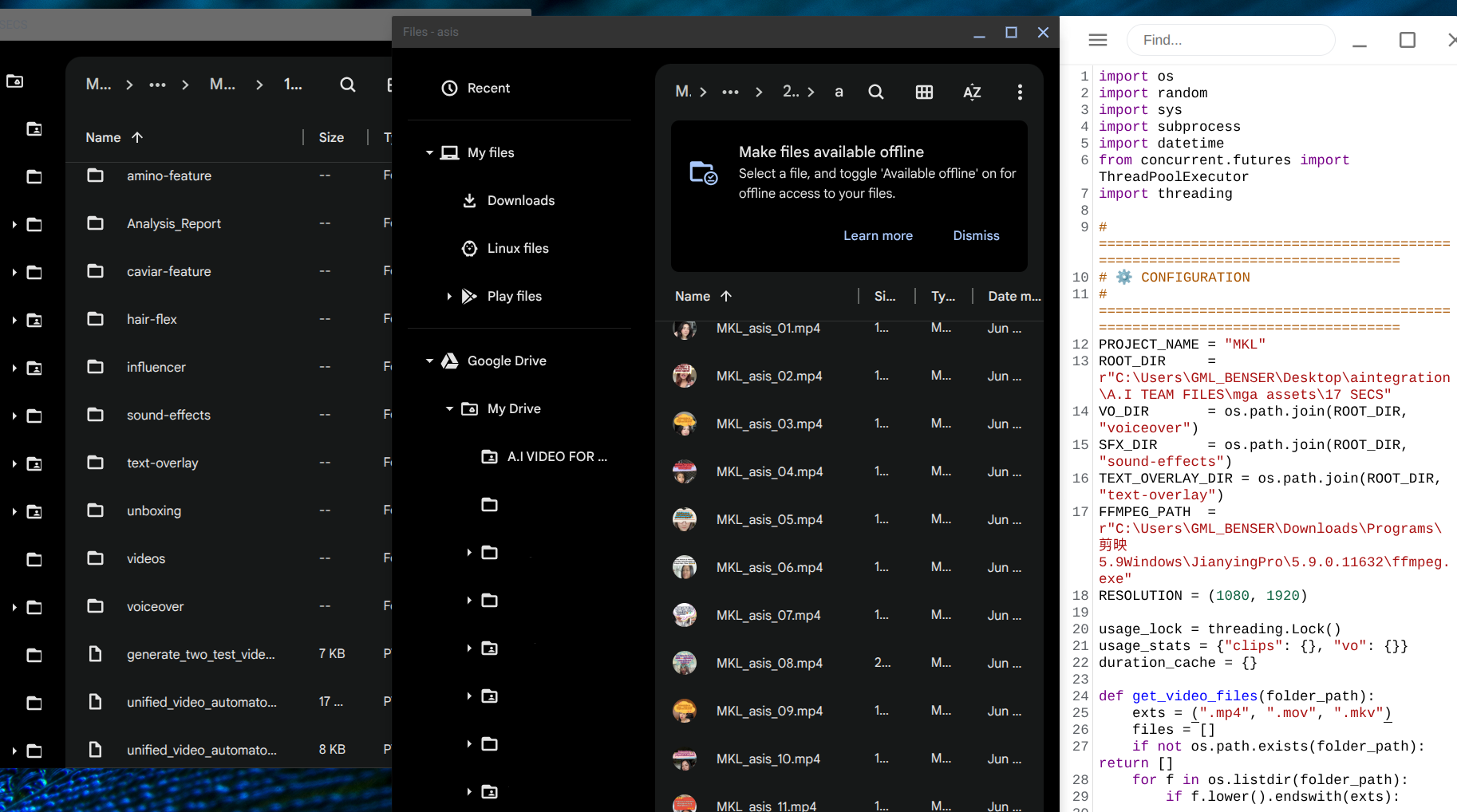Screen dimensions: 1457x812
Task: Click the search icon in Files - asis window
Action: (x=875, y=92)
